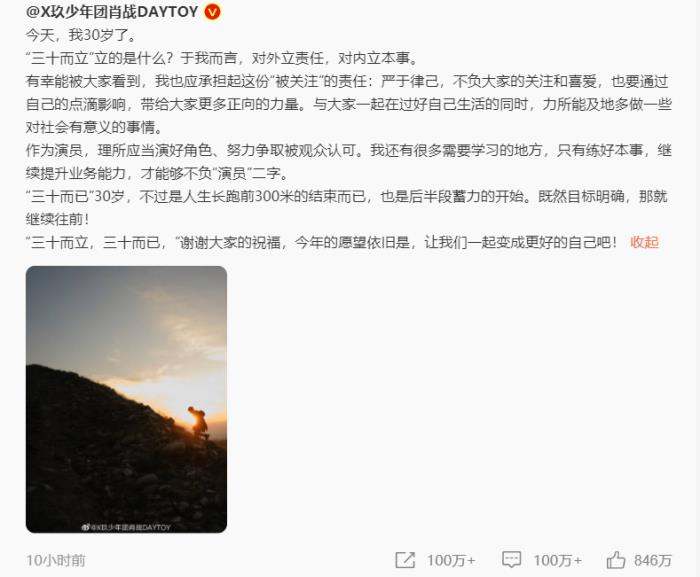
Task: Click the paragraph starting 作为演员
Action: tap(349, 162)
